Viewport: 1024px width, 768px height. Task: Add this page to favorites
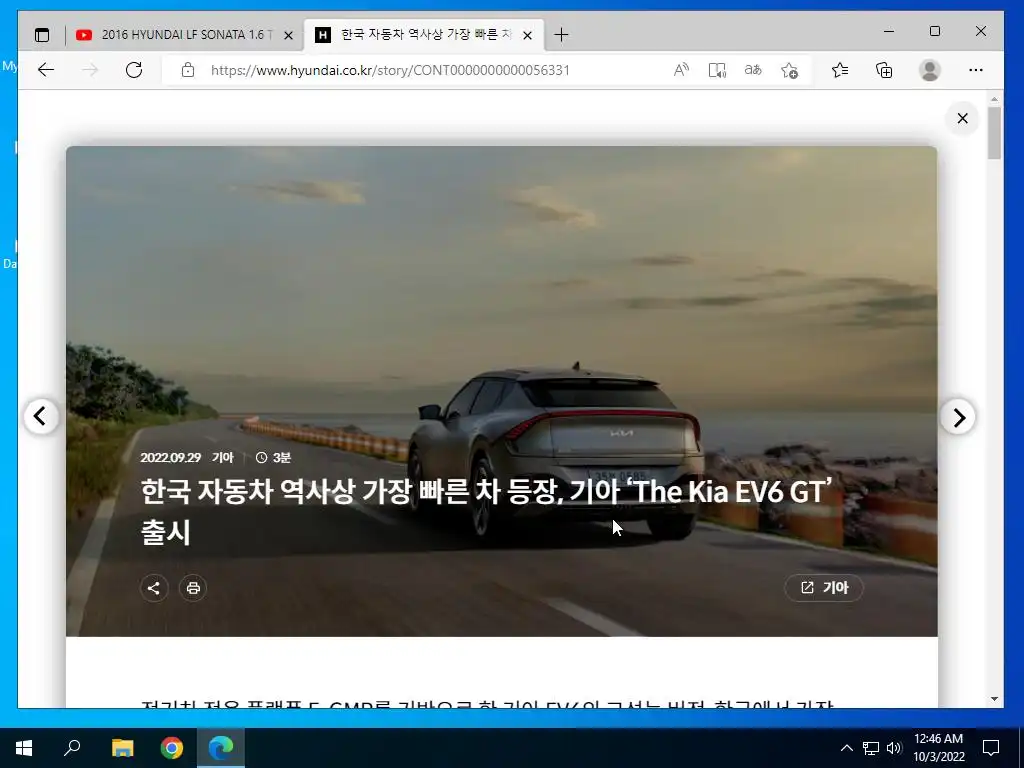[790, 70]
